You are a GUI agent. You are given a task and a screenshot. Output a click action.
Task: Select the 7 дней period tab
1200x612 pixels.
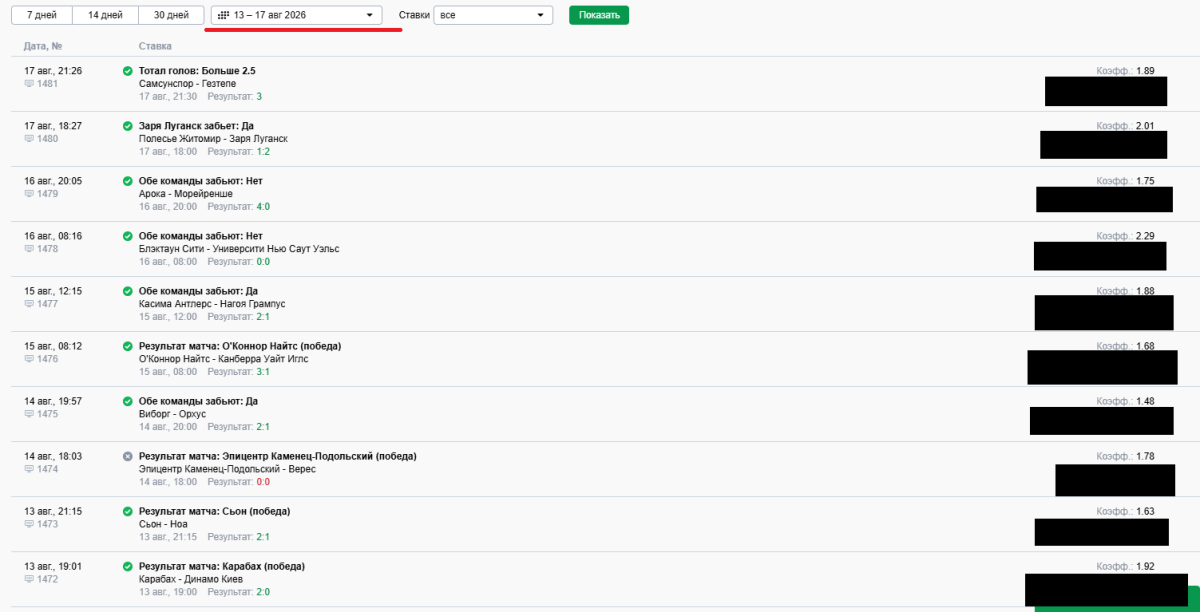click(x=42, y=16)
